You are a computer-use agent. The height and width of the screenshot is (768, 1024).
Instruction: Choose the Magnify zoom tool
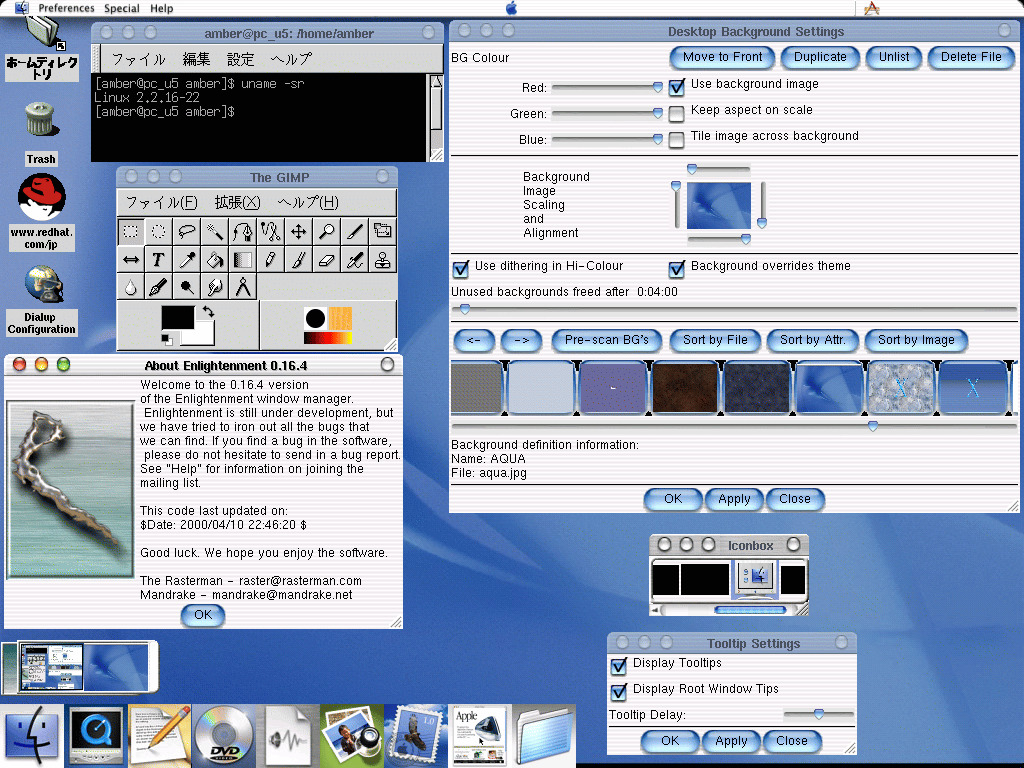tap(327, 231)
